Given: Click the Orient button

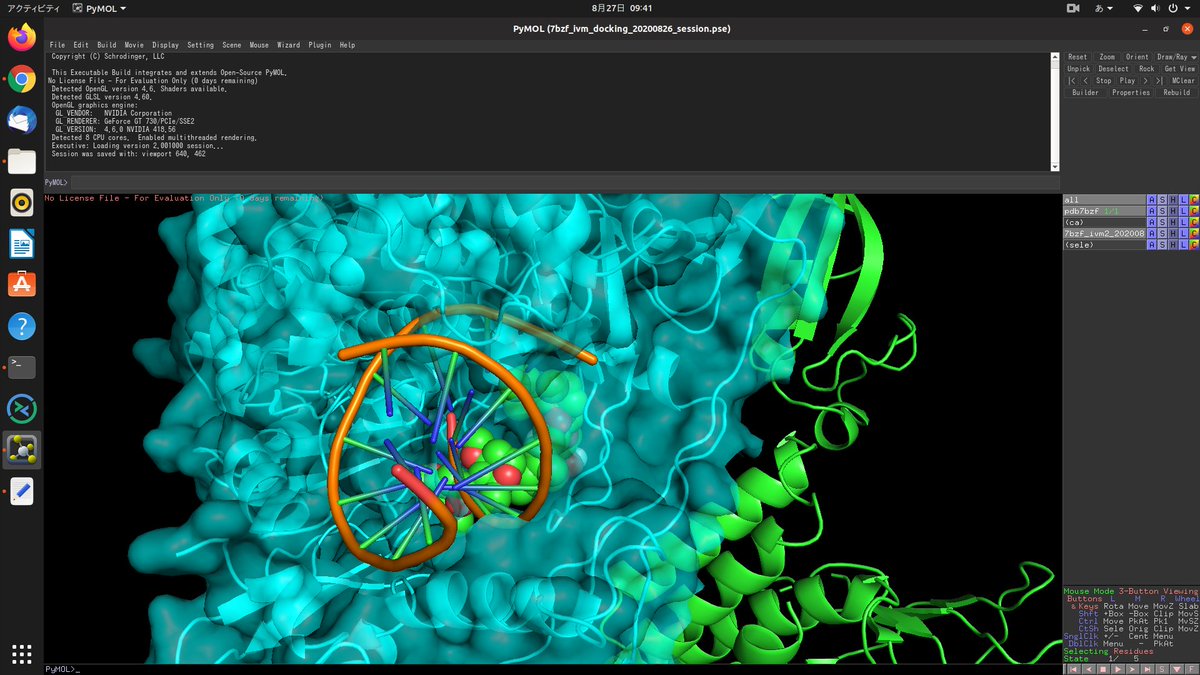Looking at the screenshot, I should click(x=1137, y=57).
